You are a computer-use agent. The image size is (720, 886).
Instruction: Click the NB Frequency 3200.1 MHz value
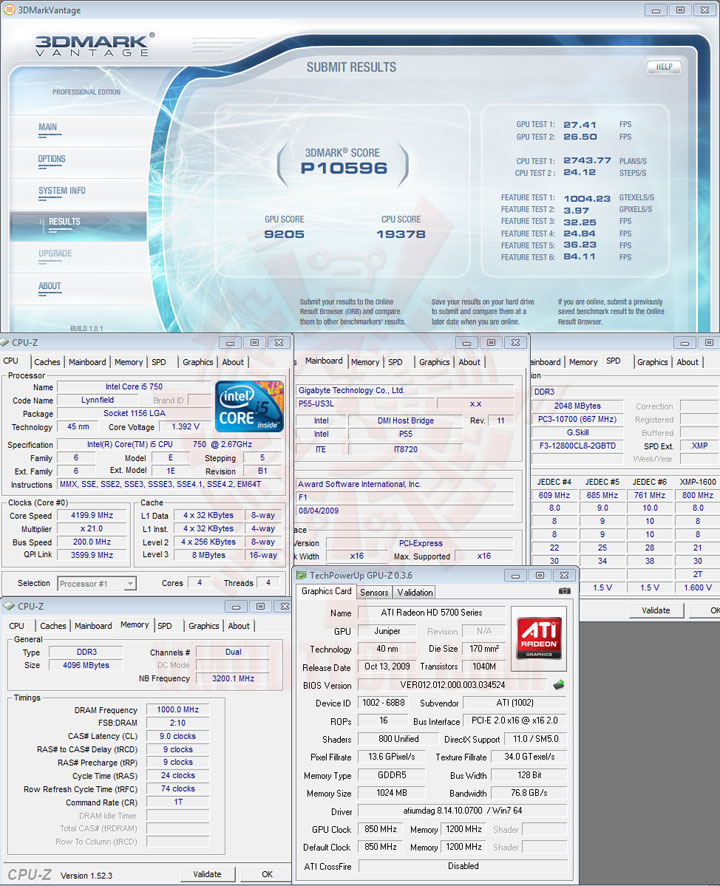233,678
